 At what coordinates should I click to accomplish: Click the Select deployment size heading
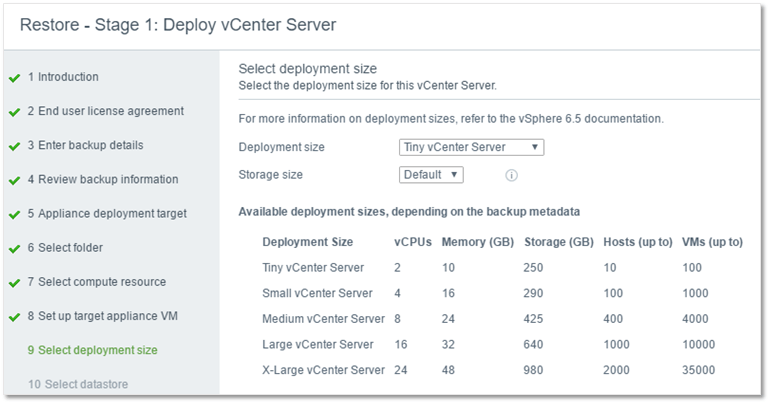pyautogui.click(x=308, y=69)
